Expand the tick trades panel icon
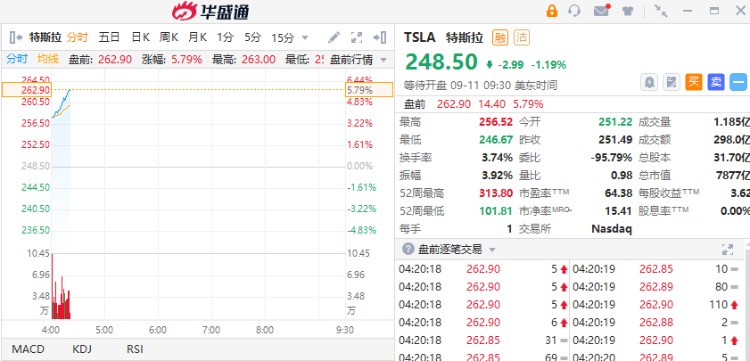 tap(727, 249)
